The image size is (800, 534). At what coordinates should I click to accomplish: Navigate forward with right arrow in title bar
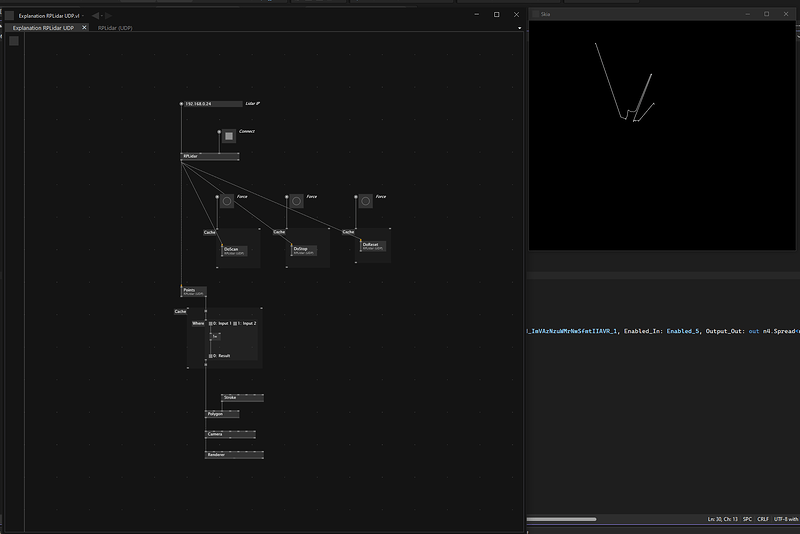point(108,16)
